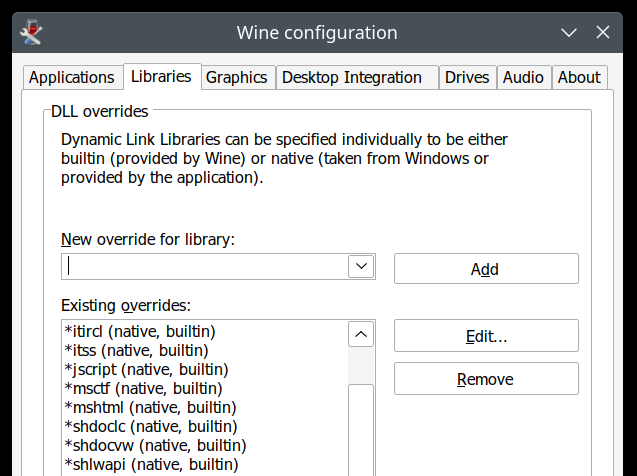Close the Wine configuration window
The width and height of the screenshot is (637, 476).
[x=603, y=32]
